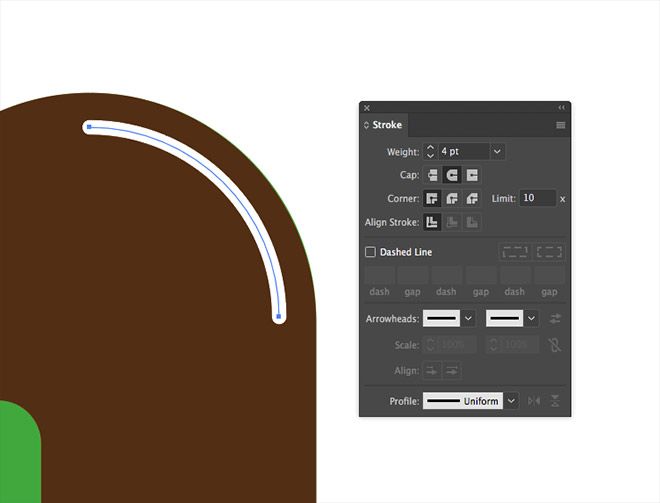Click the start arrowhead preview

pyautogui.click(x=441, y=319)
